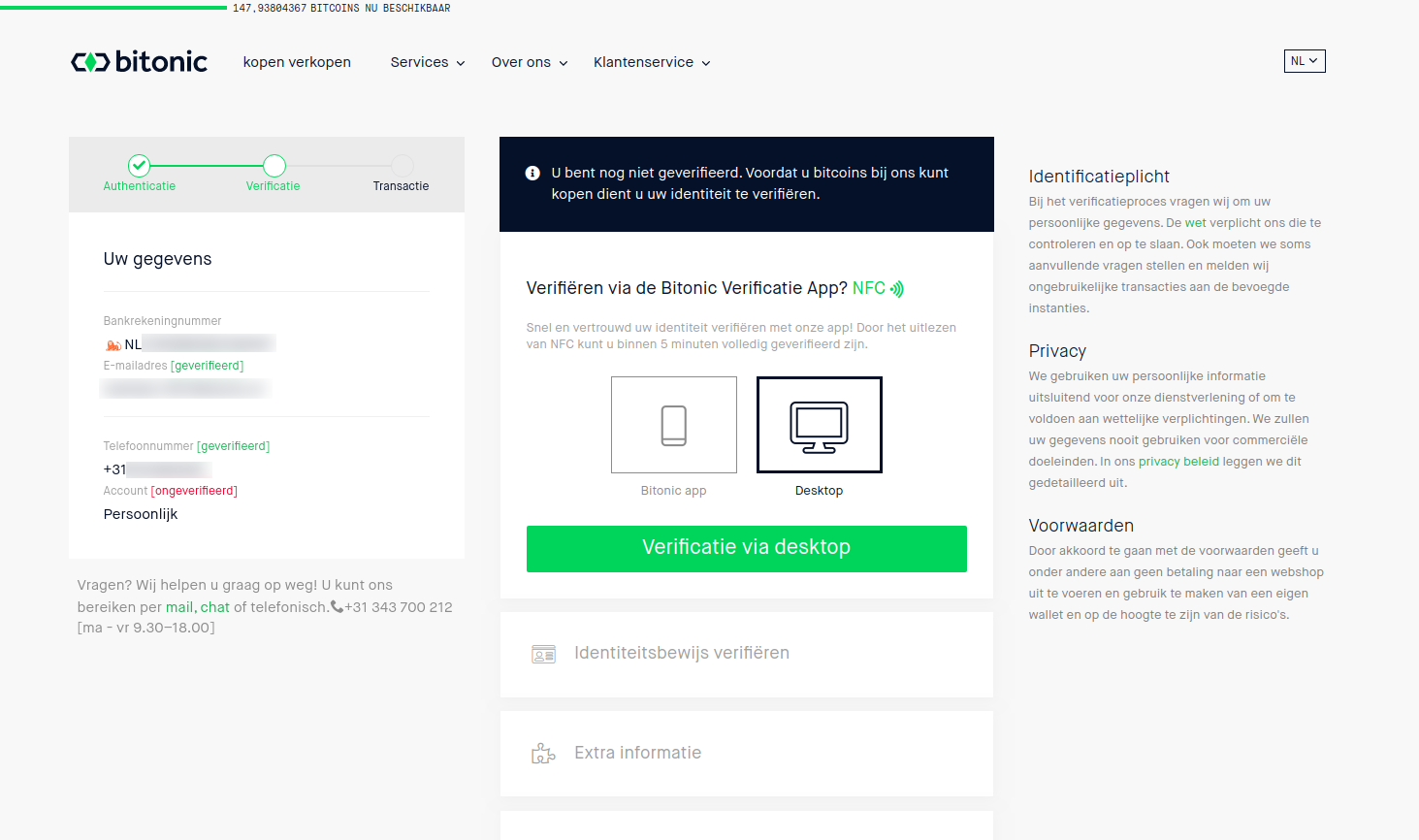
Task: Click the Authenticatie step label
Action: [140, 186]
